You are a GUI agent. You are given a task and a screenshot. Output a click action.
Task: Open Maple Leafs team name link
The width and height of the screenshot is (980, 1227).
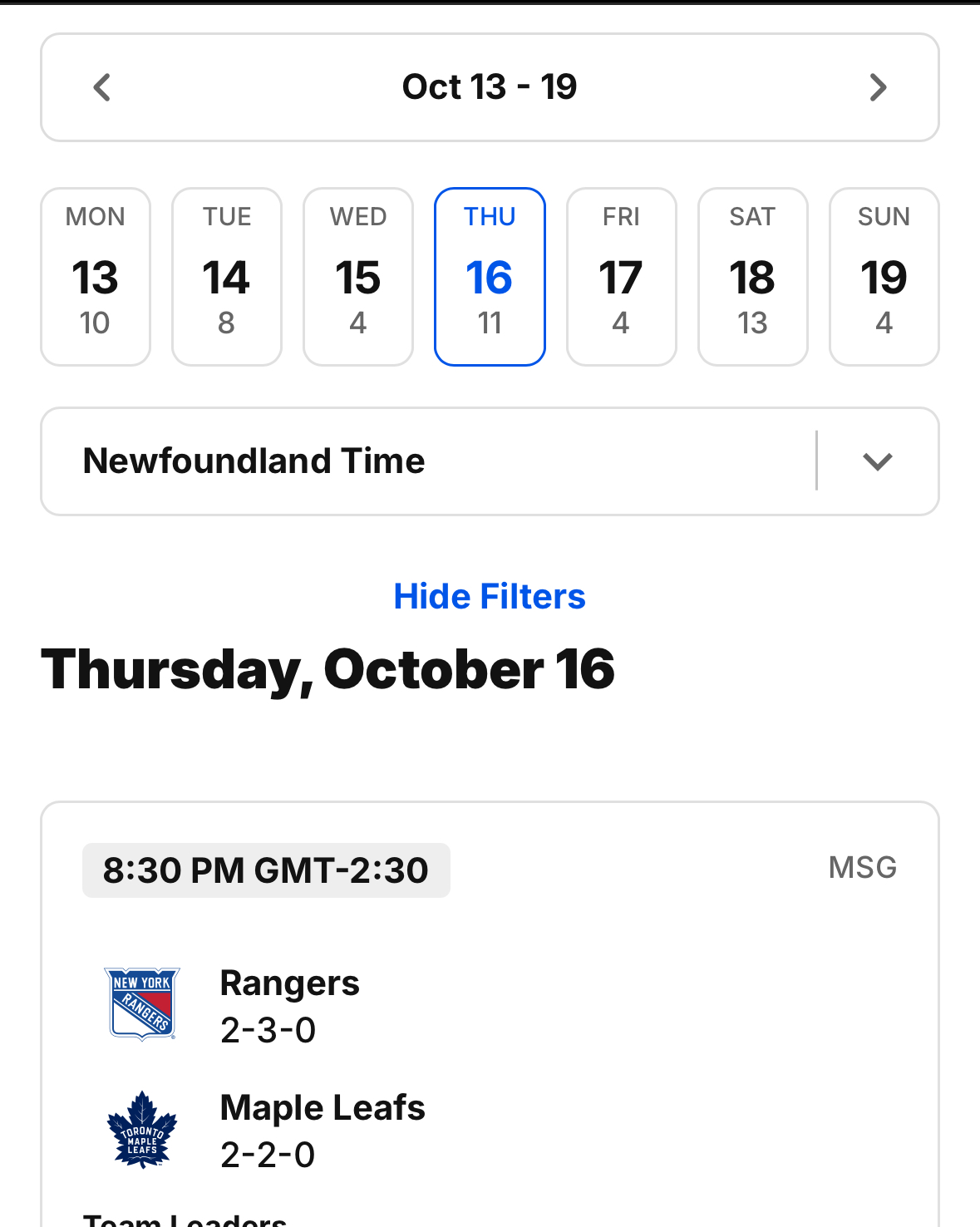pyautogui.click(x=323, y=1108)
